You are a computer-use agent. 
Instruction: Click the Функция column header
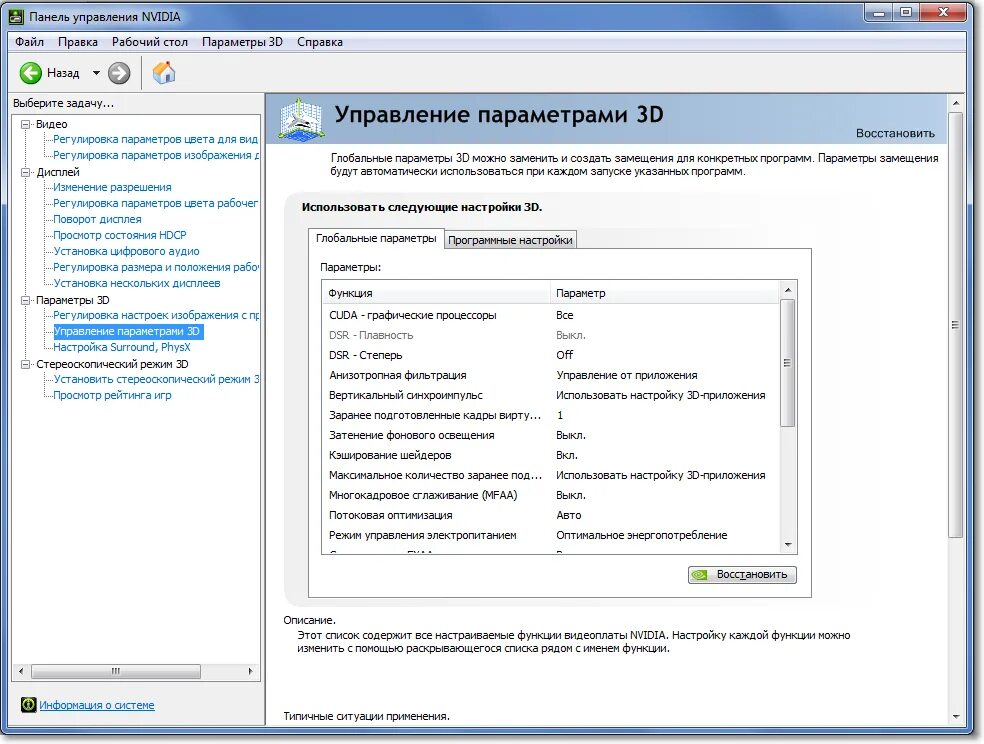pos(436,293)
